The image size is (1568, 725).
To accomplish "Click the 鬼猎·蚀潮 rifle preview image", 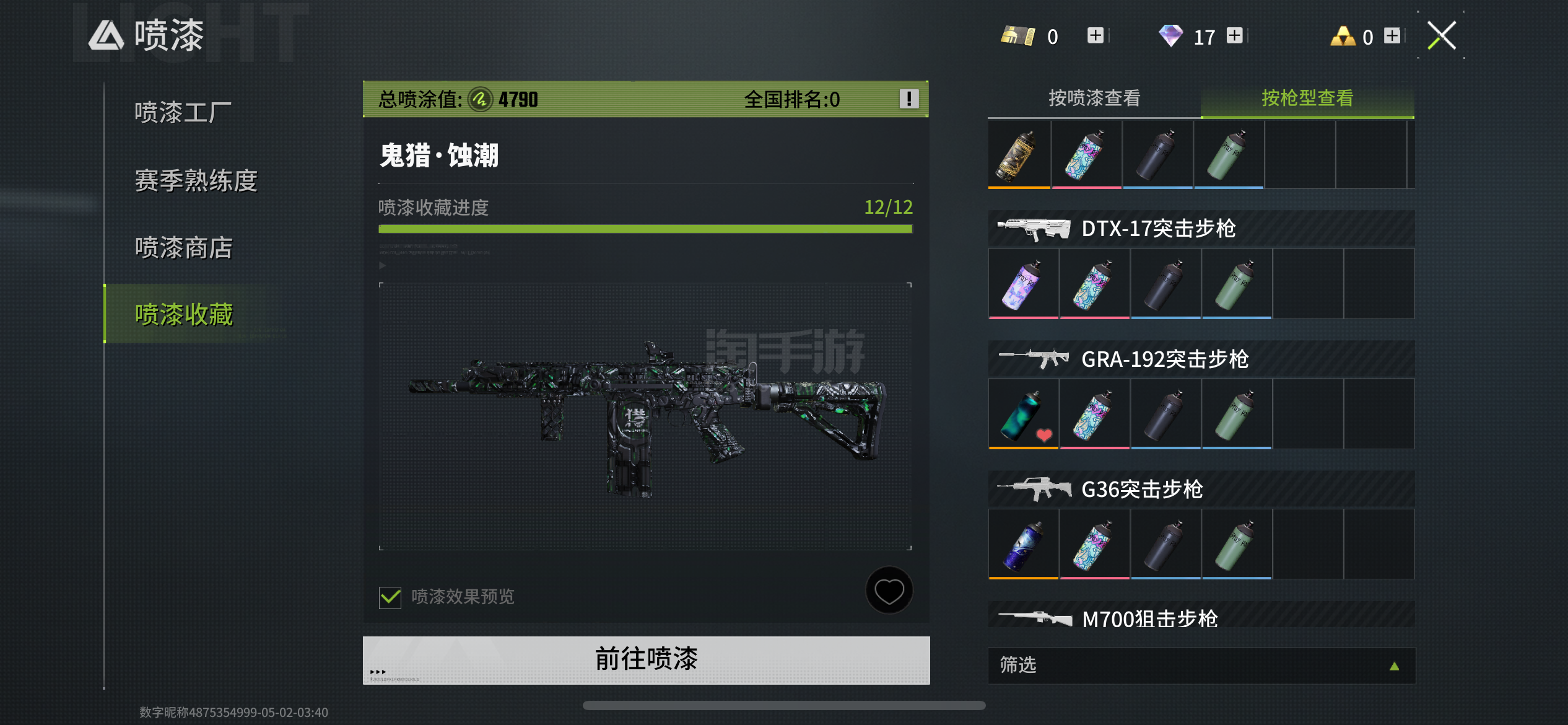I will tap(645, 416).
